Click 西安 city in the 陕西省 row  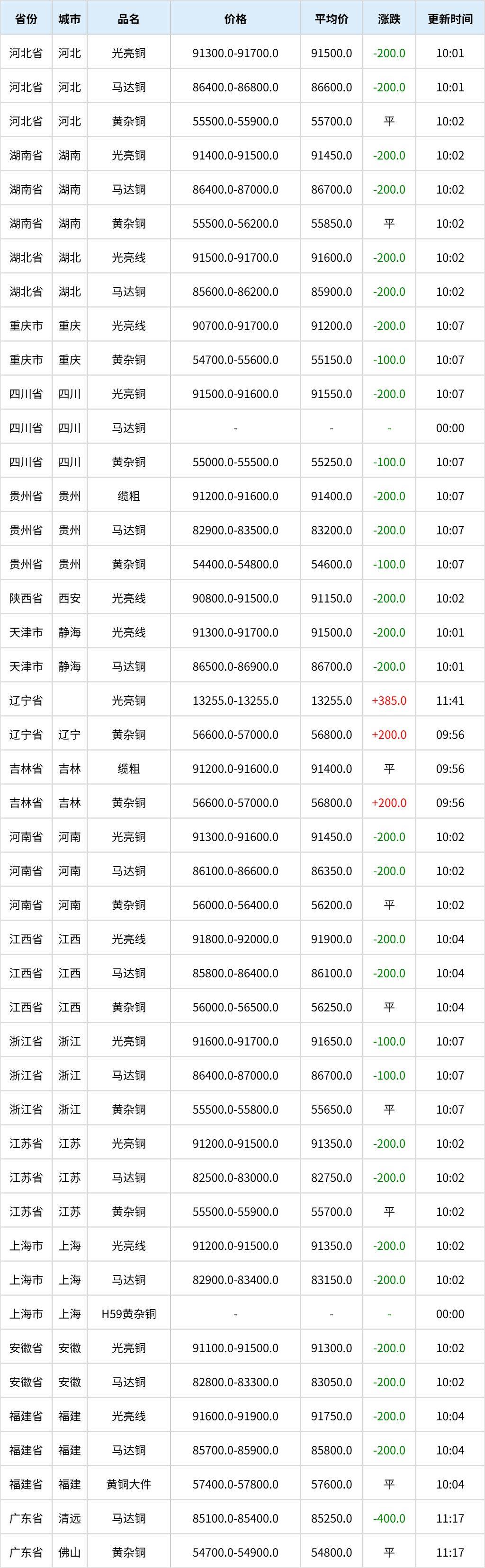70,598
